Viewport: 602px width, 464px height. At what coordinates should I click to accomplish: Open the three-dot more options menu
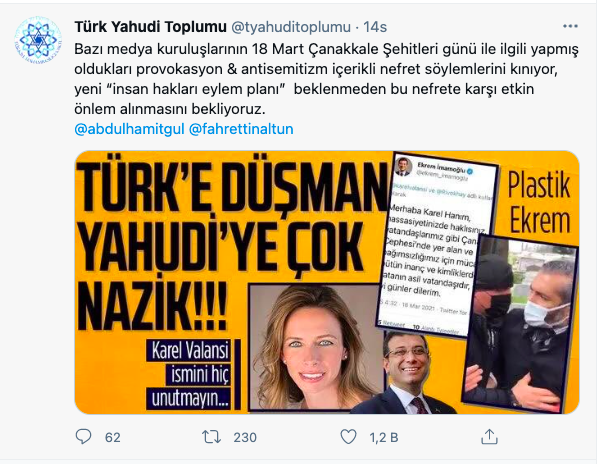coord(570,26)
